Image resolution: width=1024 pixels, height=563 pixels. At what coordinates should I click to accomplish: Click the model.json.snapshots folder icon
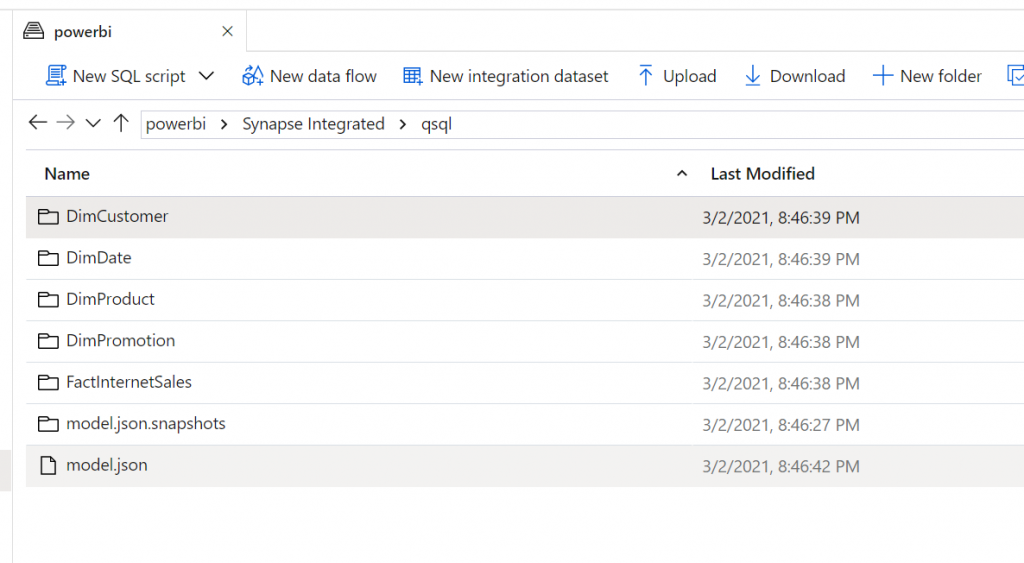[48, 424]
